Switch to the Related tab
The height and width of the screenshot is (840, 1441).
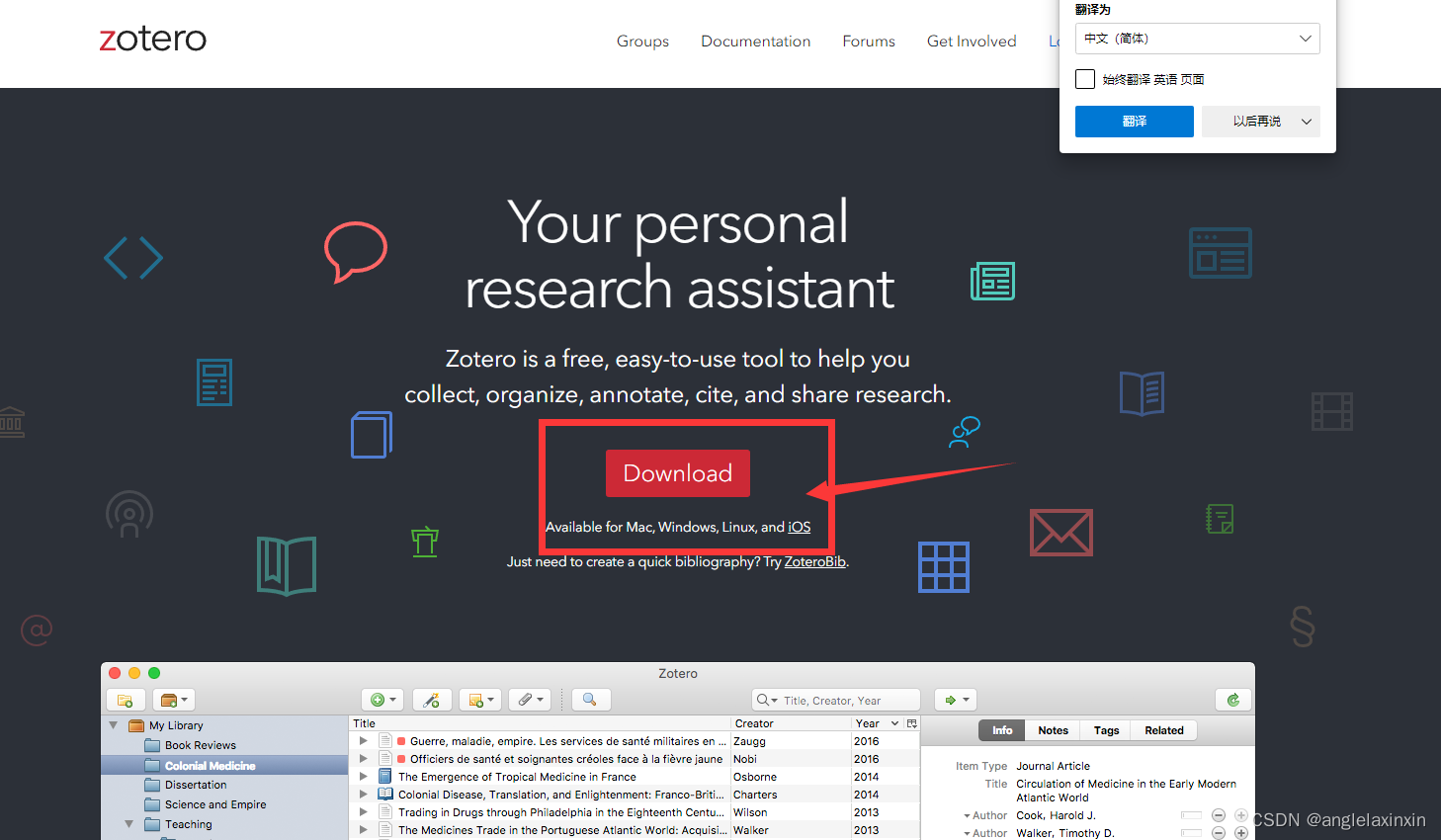(x=1163, y=730)
